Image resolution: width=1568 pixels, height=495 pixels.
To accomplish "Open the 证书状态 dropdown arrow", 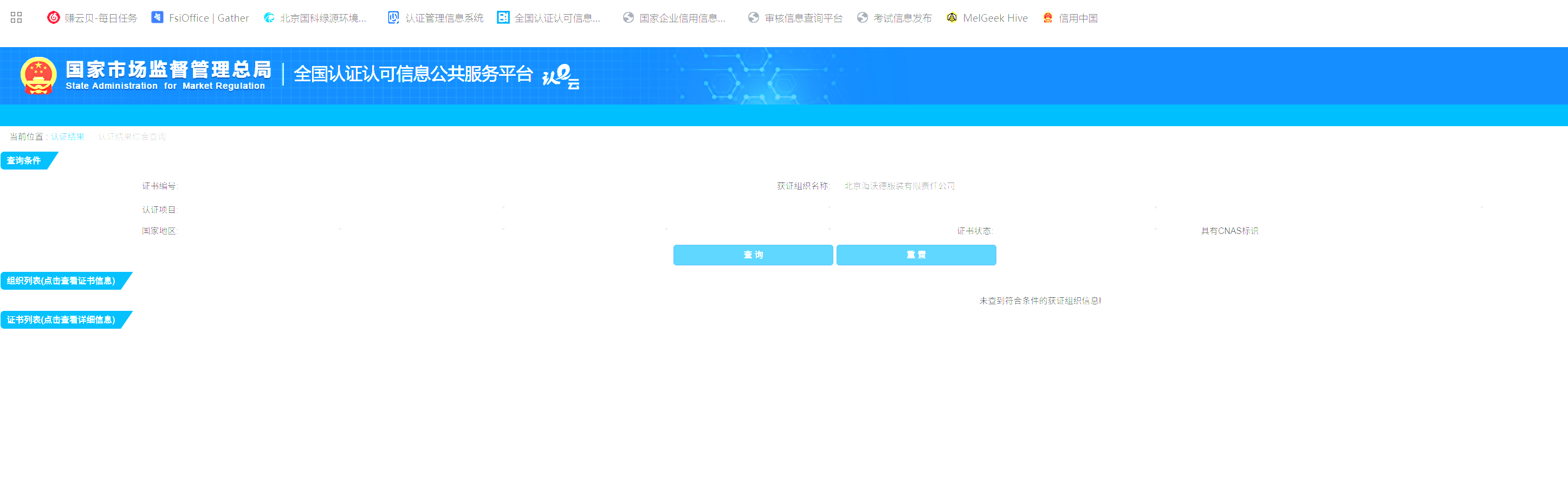I will [1156, 229].
